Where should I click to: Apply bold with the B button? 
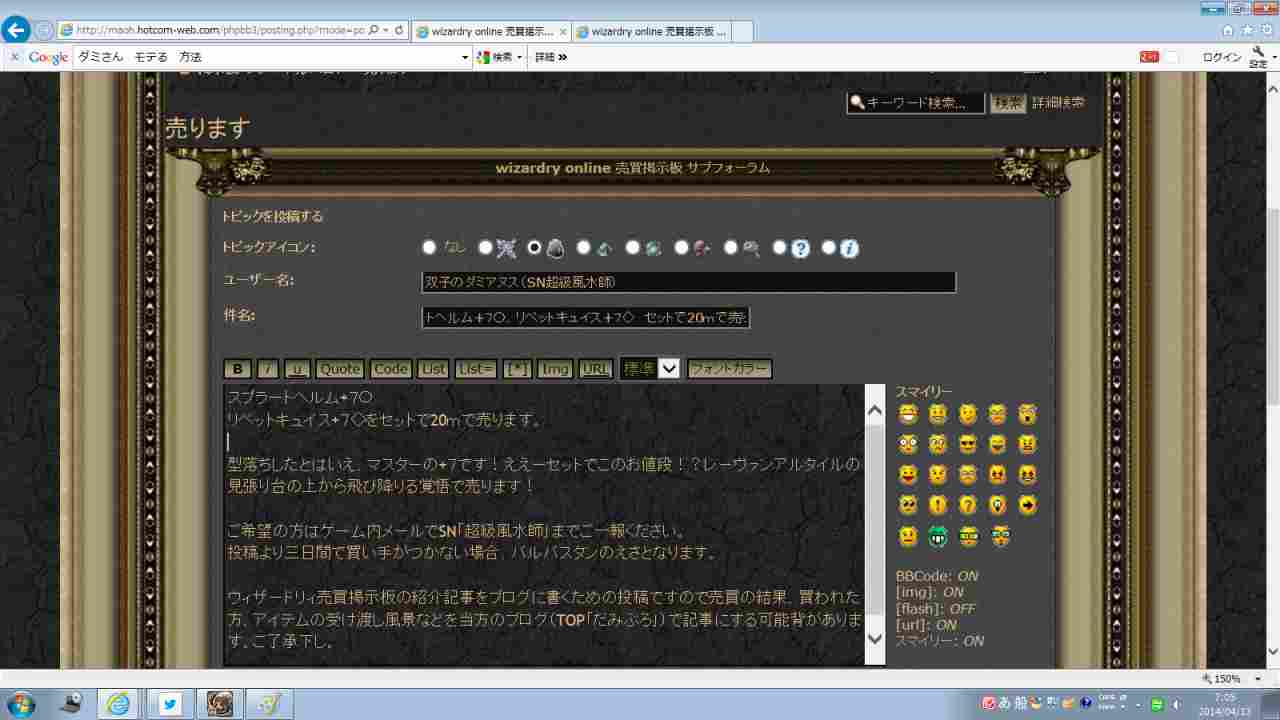(238, 369)
